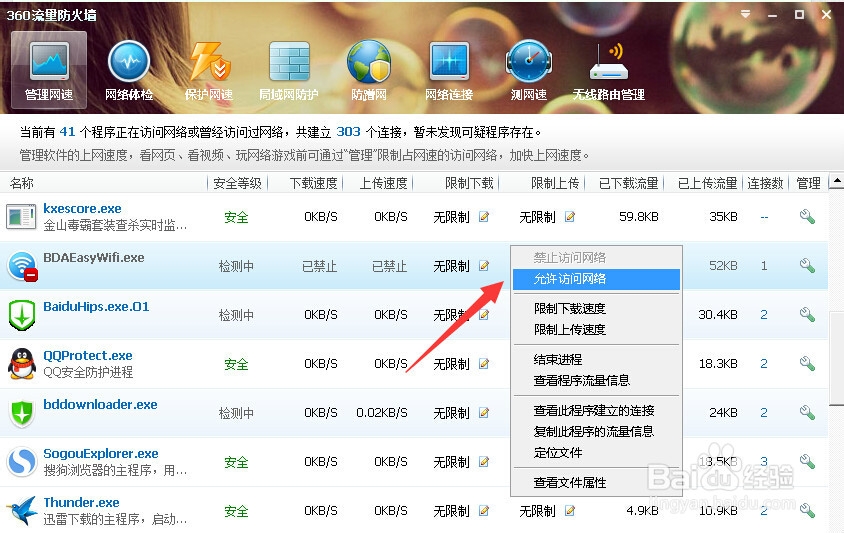Image resolution: width=844 pixels, height=533 pixels.
Task: Click the BaiduHips green shield icon
Action: (22, 315)
